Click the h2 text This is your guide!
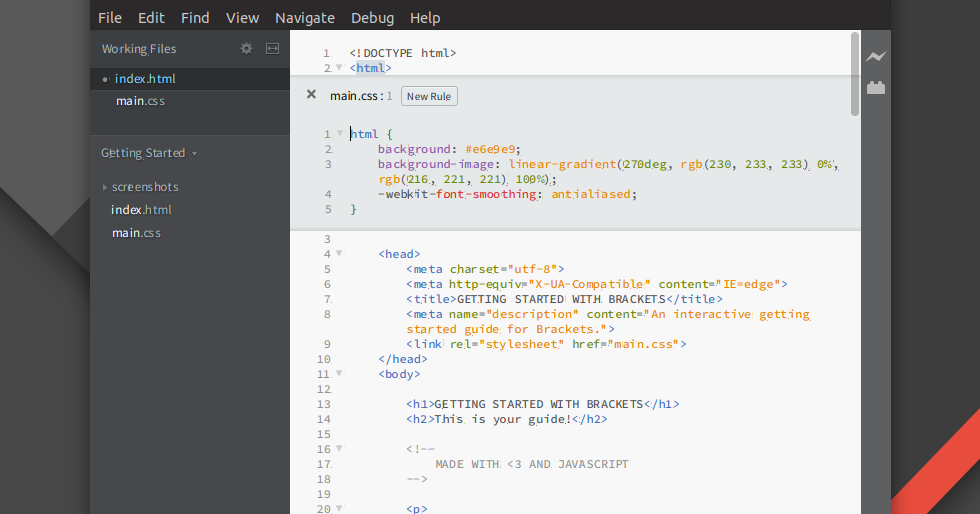 click(x=502, y=420)
